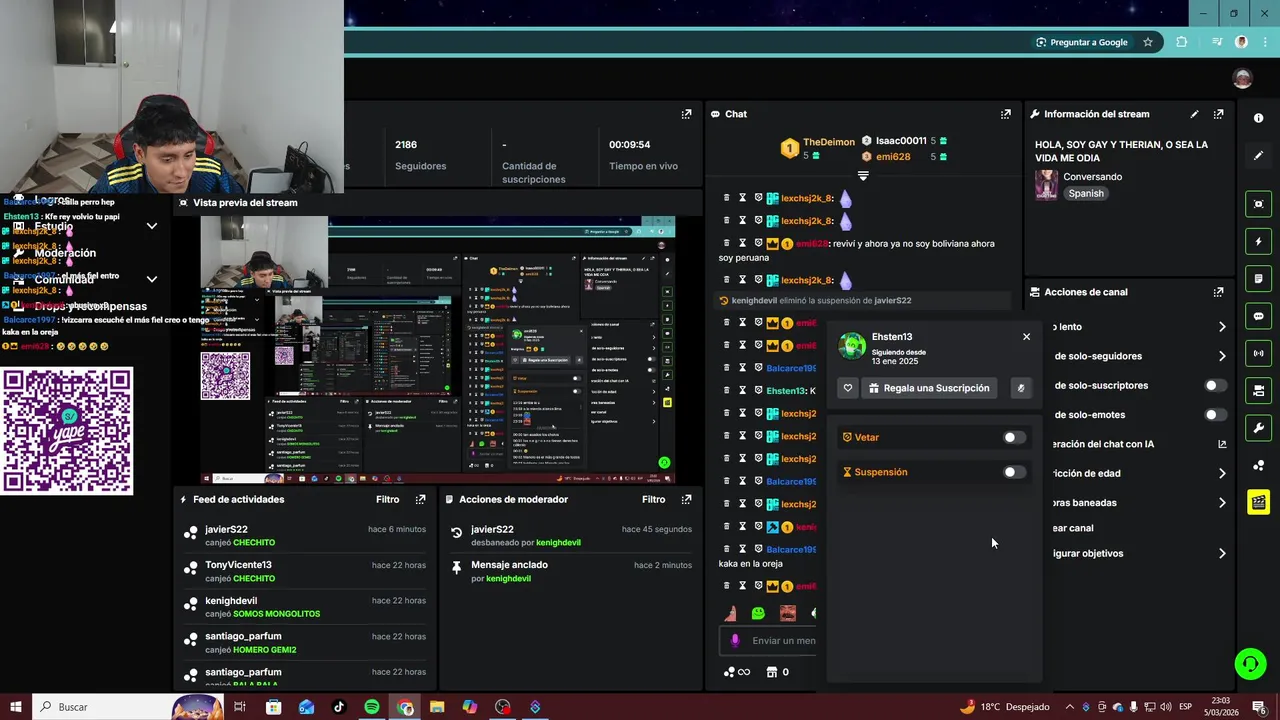Click Conversando category label

(1093, 177)
